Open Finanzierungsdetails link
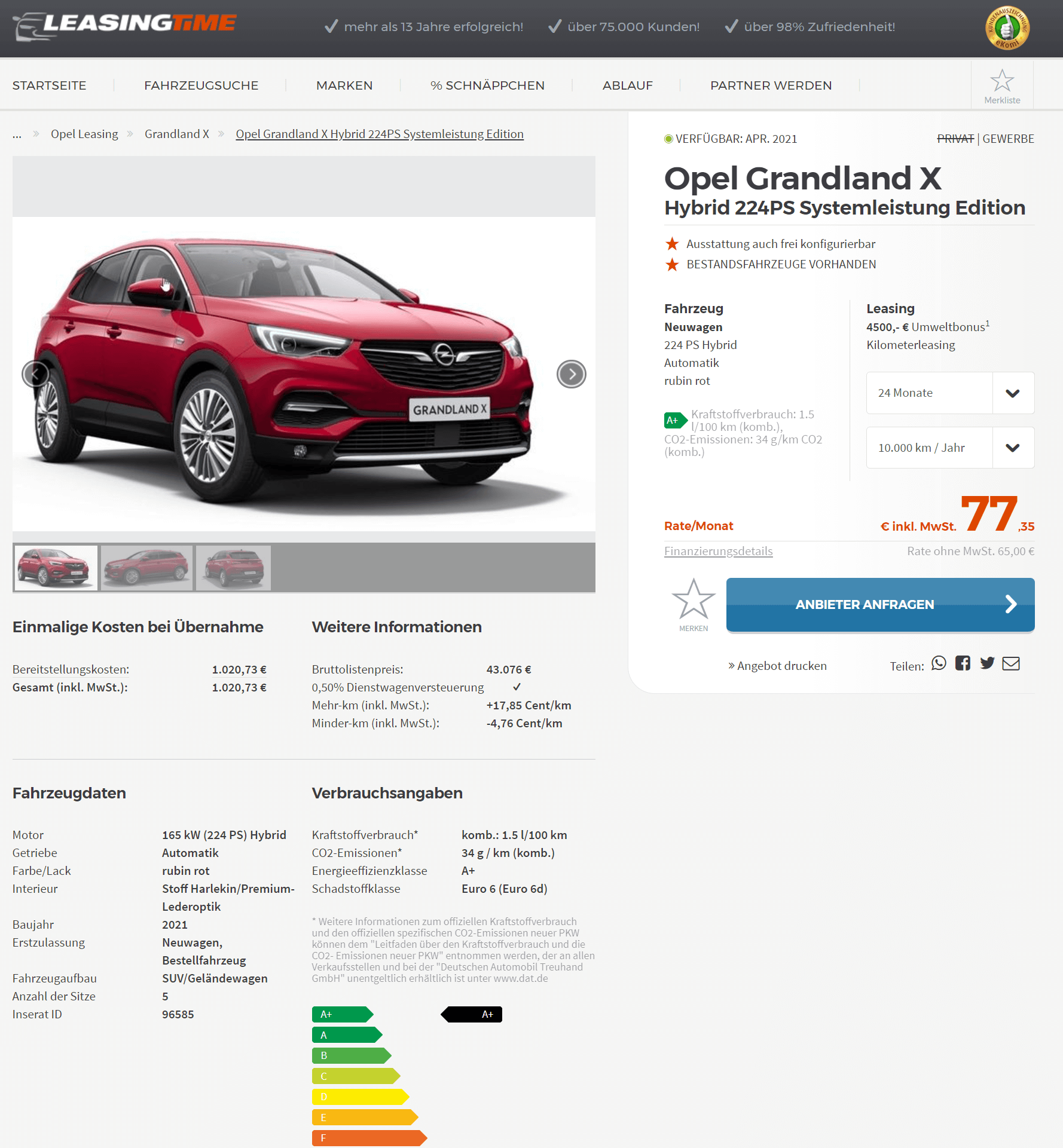The width and height of the screenshot is (1063, 1148). pyautogui.click(x=718, y=551)
